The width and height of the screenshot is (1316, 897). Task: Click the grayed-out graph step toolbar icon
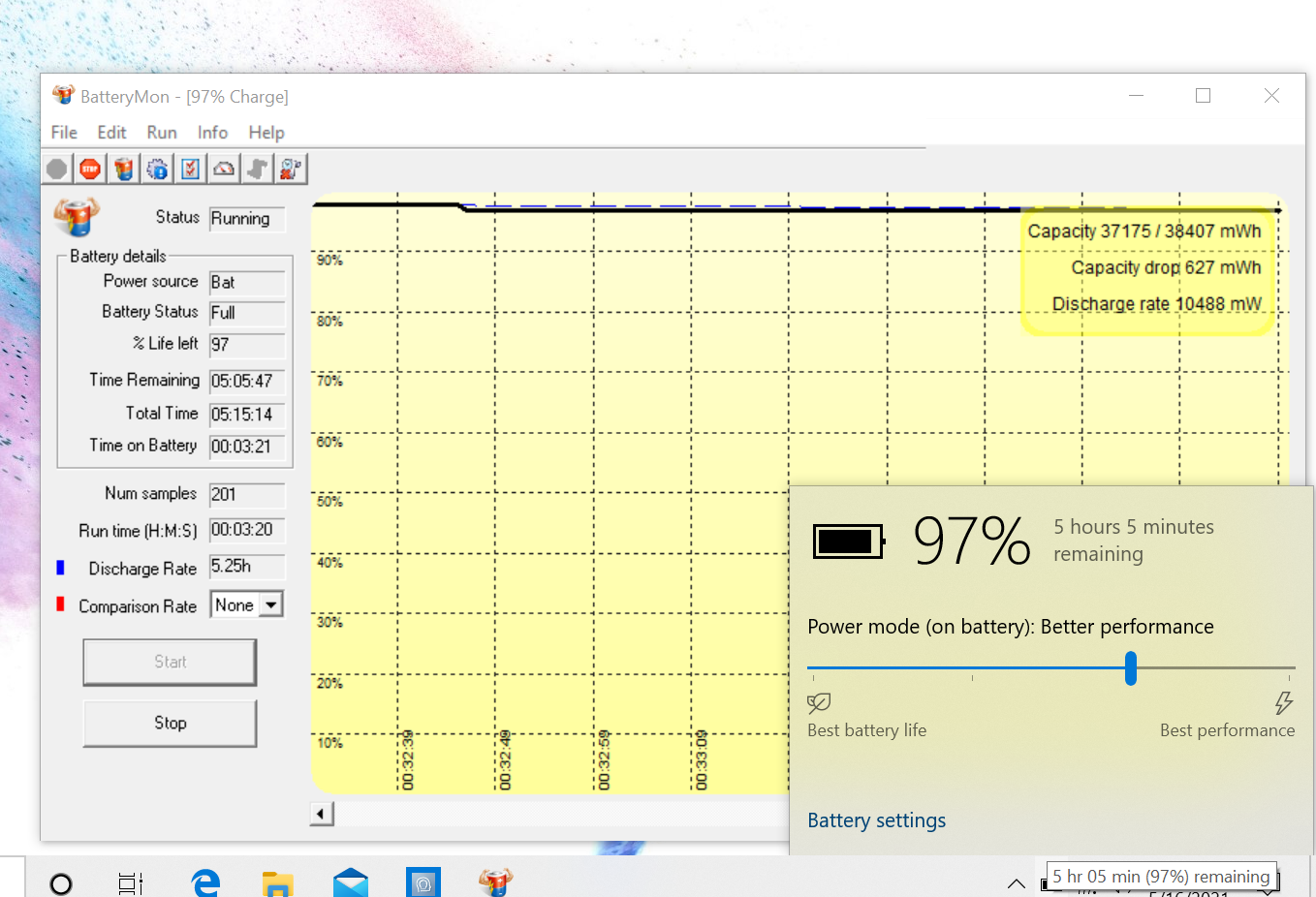[257, 169]
